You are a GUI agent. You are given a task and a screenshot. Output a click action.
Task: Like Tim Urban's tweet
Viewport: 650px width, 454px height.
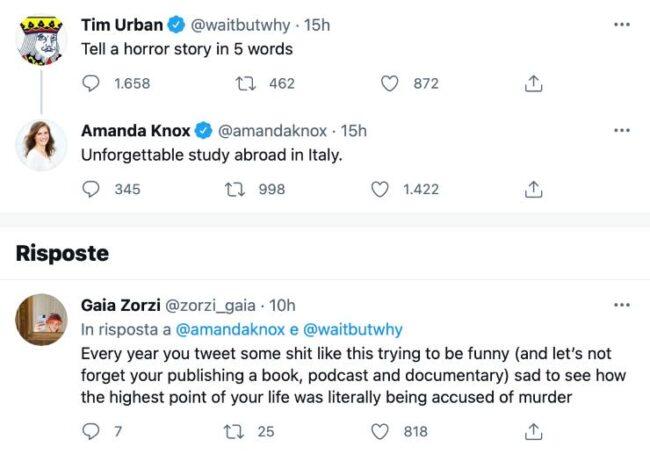390,84
